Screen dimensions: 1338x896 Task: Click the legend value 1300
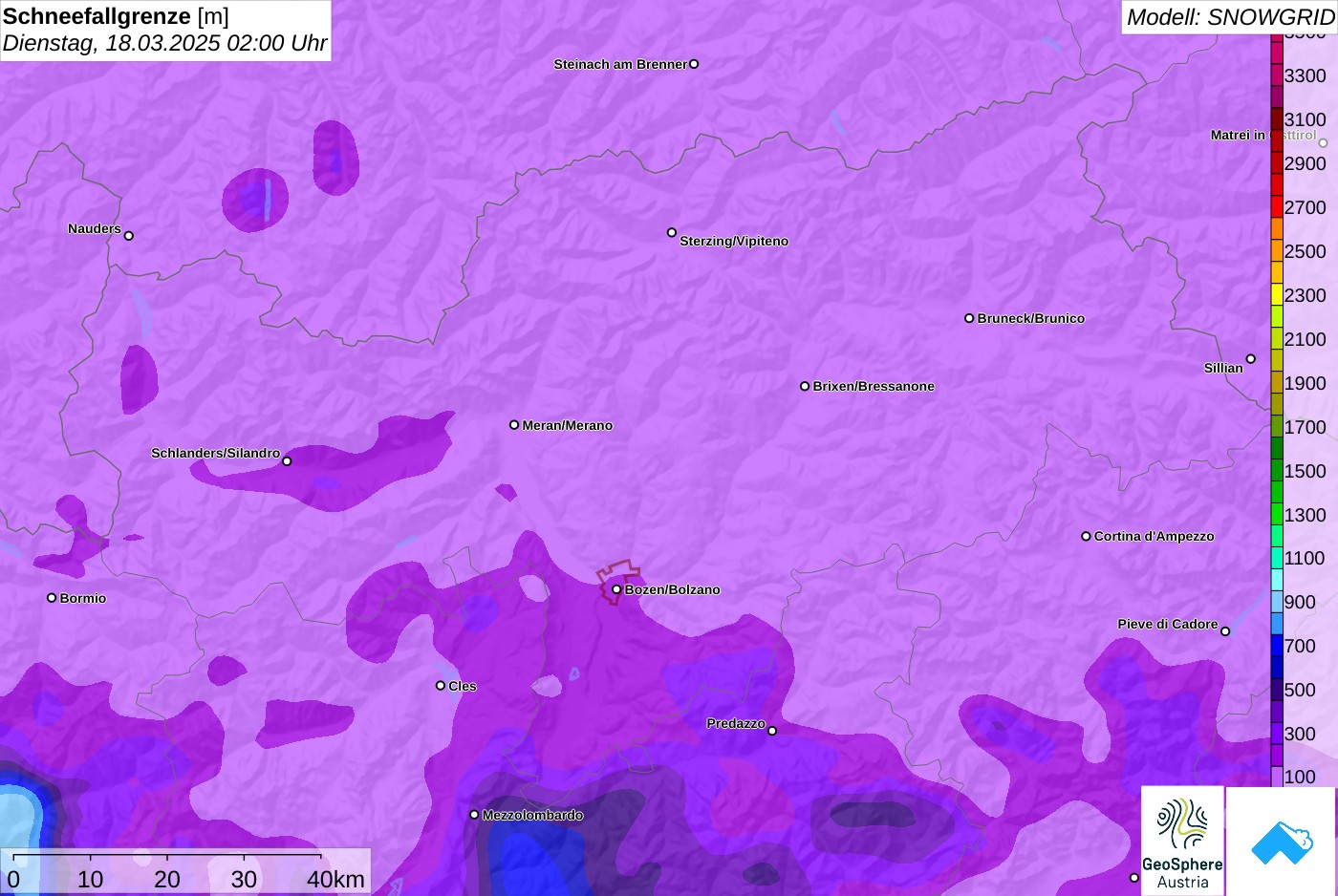[x=1306, y=515]
